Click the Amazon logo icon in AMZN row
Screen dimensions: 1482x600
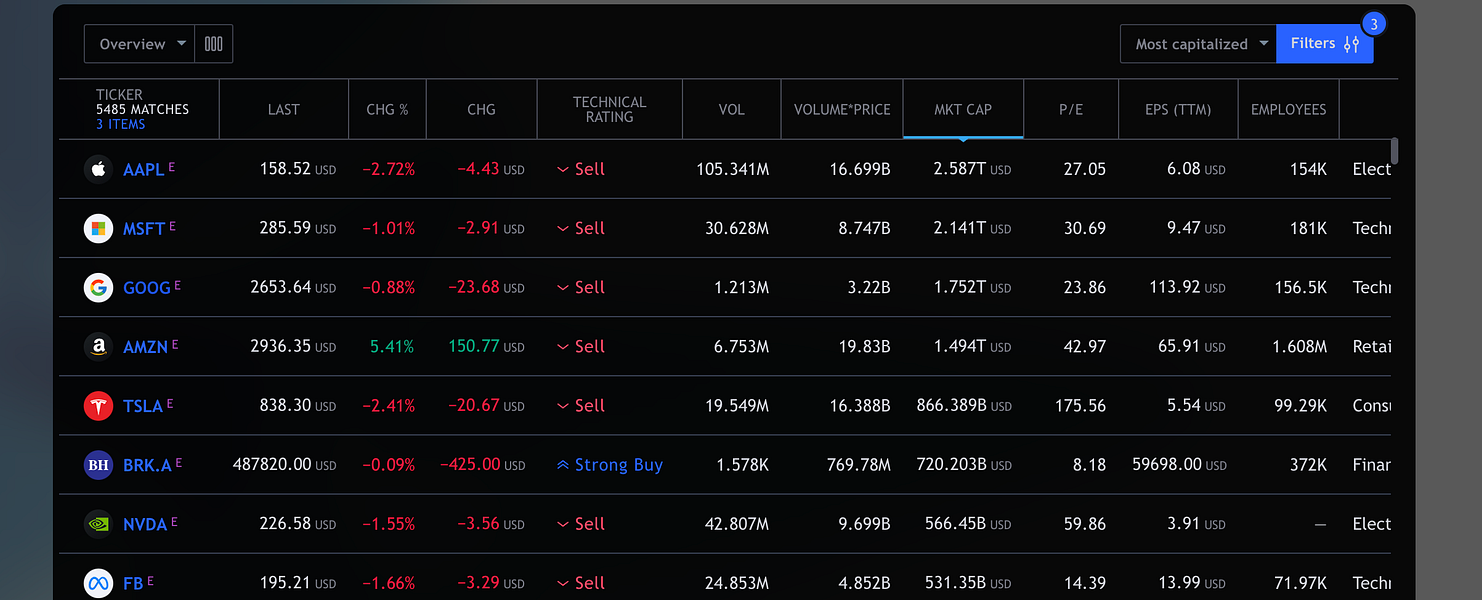98,346
